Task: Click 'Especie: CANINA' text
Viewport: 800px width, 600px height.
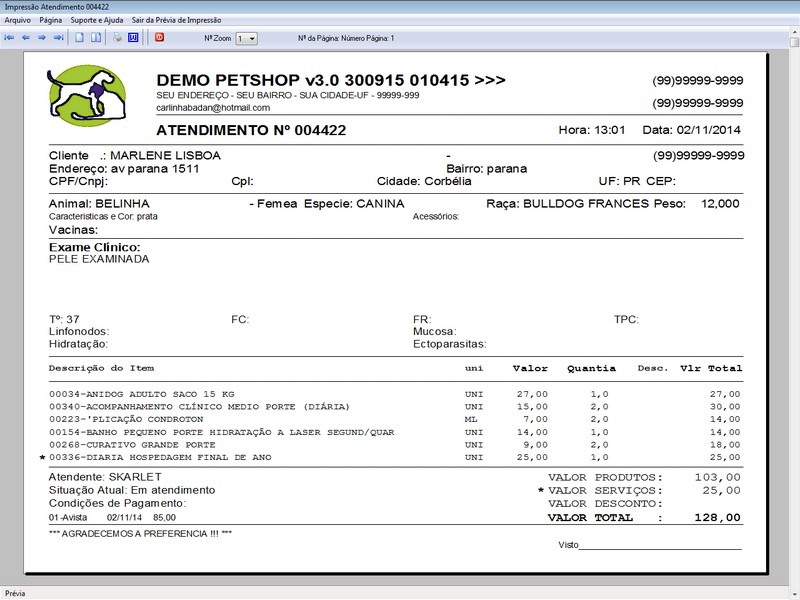Action: (x=354, y=204)
